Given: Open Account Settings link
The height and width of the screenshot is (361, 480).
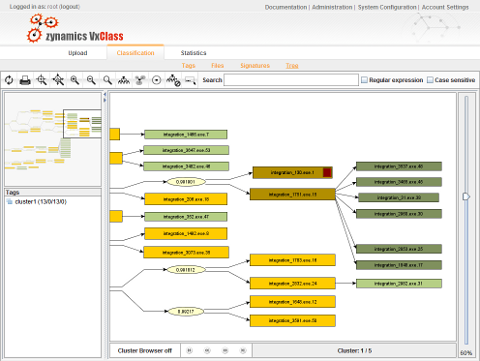Looking at the screenshot, I should coord(445,7).
